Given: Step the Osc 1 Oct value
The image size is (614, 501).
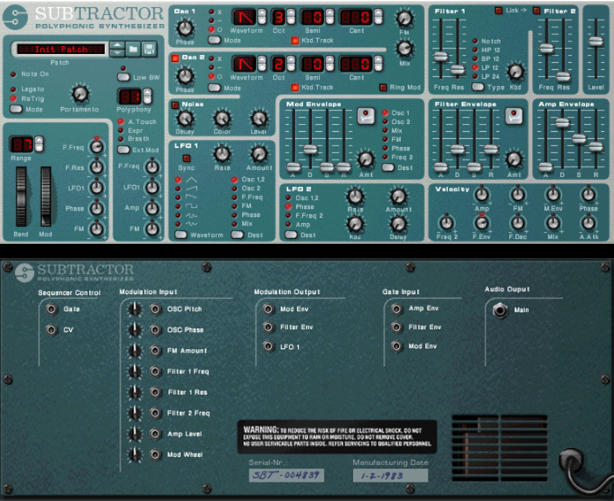Looking at the screenshot, I should point(291,17).
